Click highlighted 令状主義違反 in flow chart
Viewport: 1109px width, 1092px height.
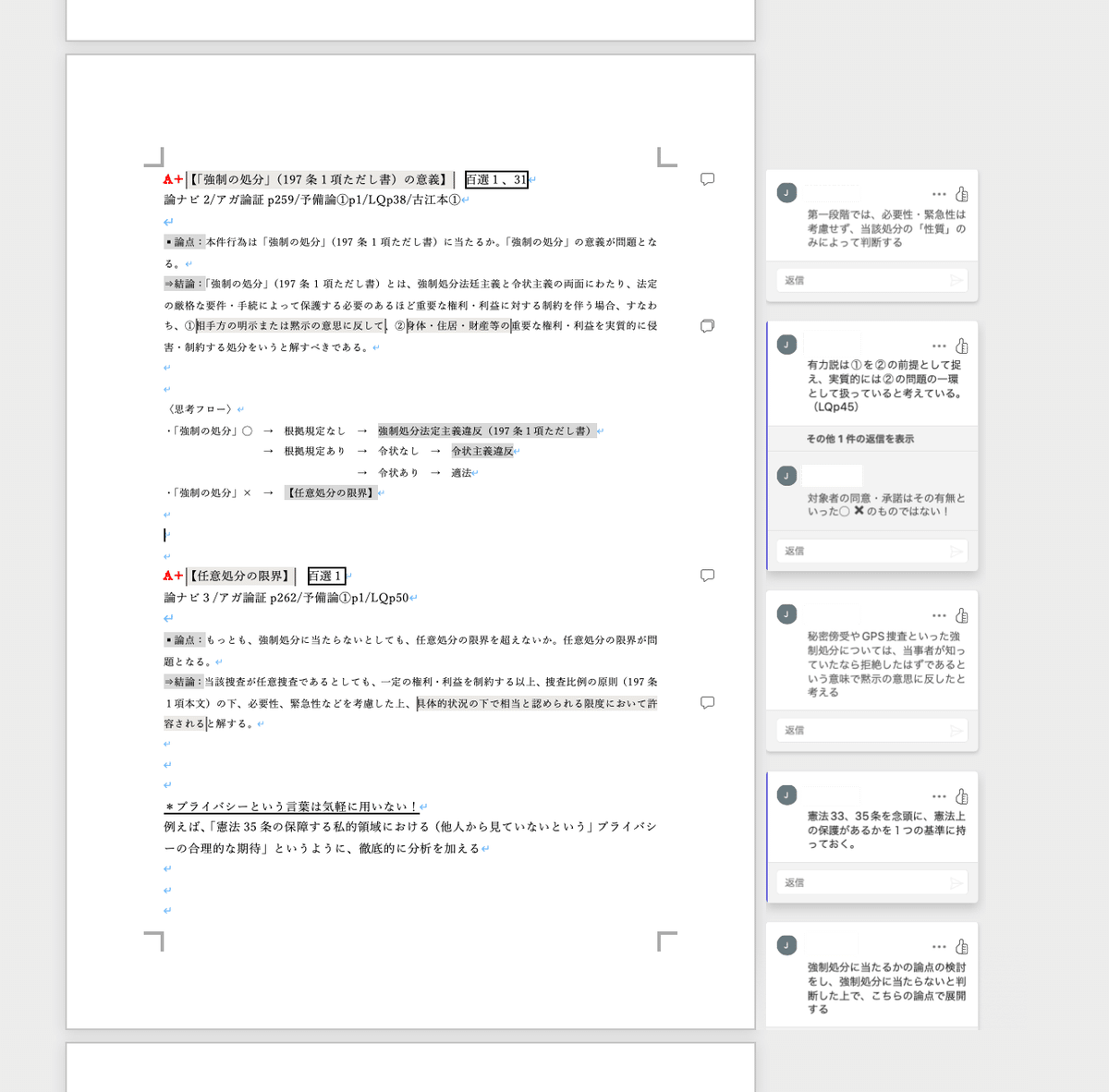click(482, 452)
